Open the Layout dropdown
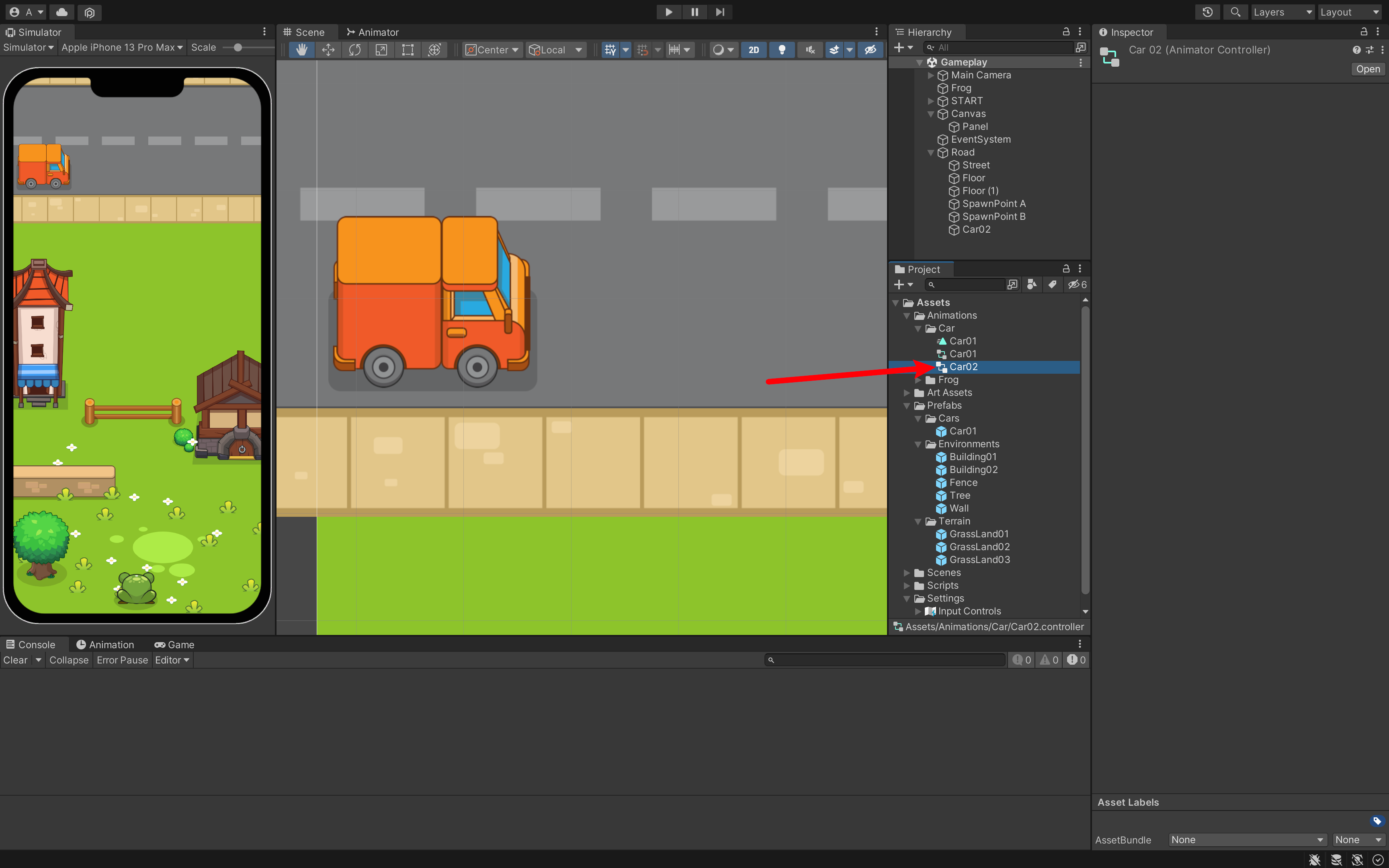Viewport: 1389px width, 868px height. [1349, 12]
